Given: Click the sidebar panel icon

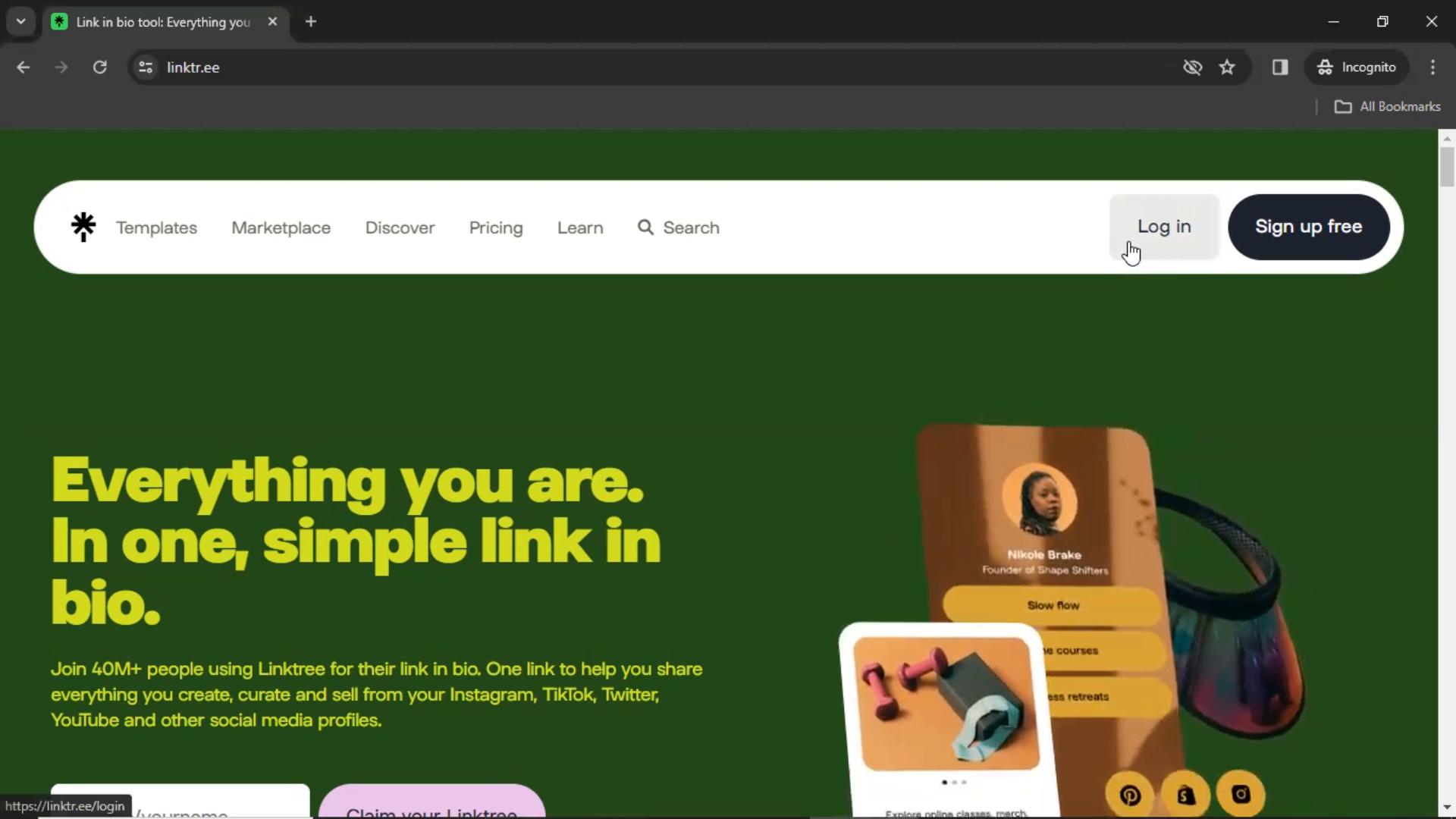Looking at the screenshot, I should tap(1280, 67).
